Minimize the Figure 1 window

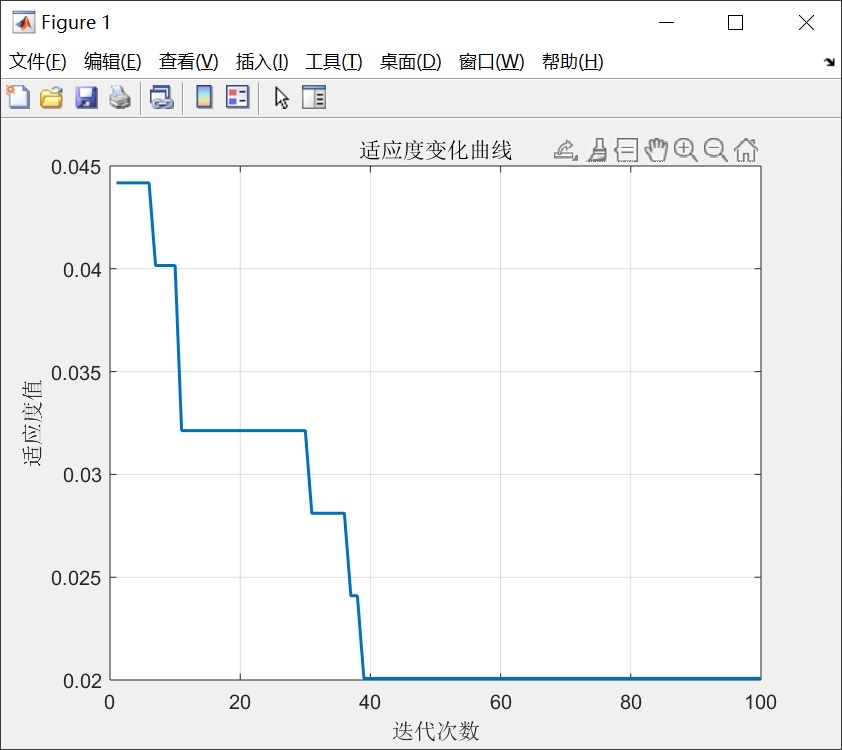(x=666, y=23)
